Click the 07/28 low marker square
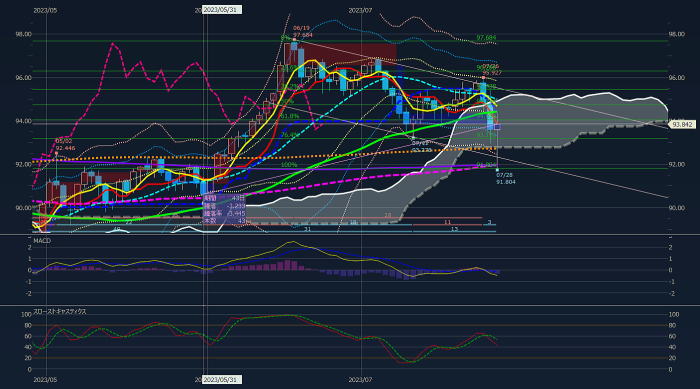Screen dimensions: 700x389 pyautogui.click(x=497, y=170)
